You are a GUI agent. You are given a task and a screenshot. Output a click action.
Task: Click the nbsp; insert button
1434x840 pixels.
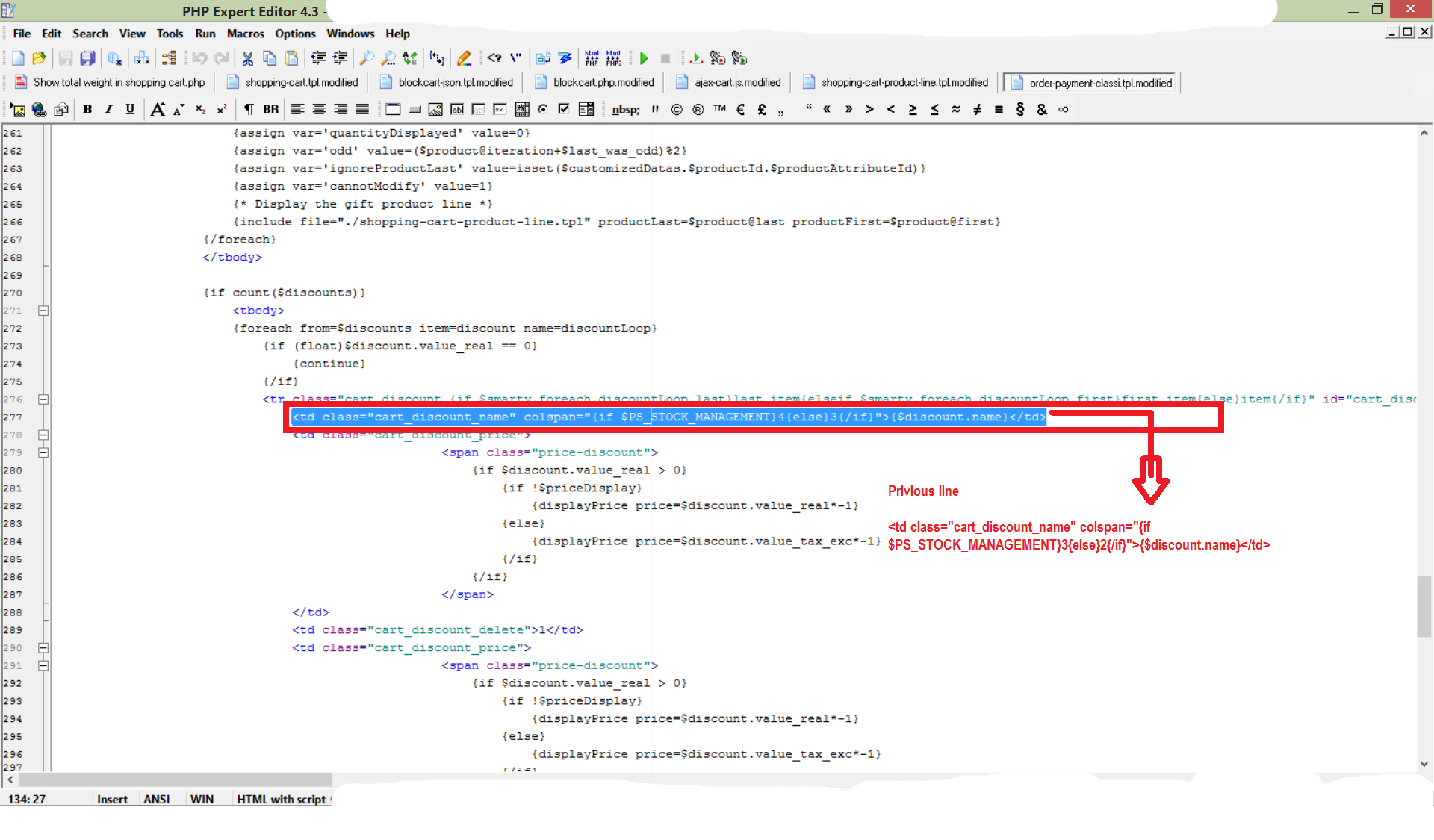point(625,110)
